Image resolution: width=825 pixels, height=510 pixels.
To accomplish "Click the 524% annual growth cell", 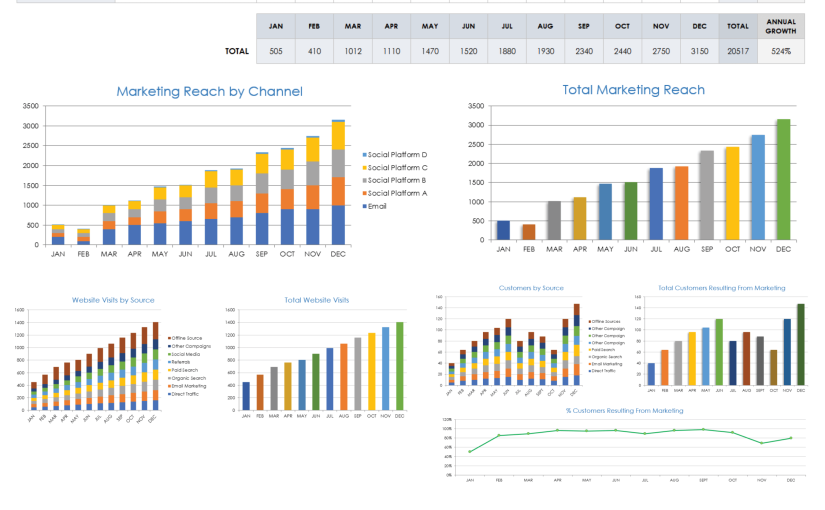I will point(781,51).
